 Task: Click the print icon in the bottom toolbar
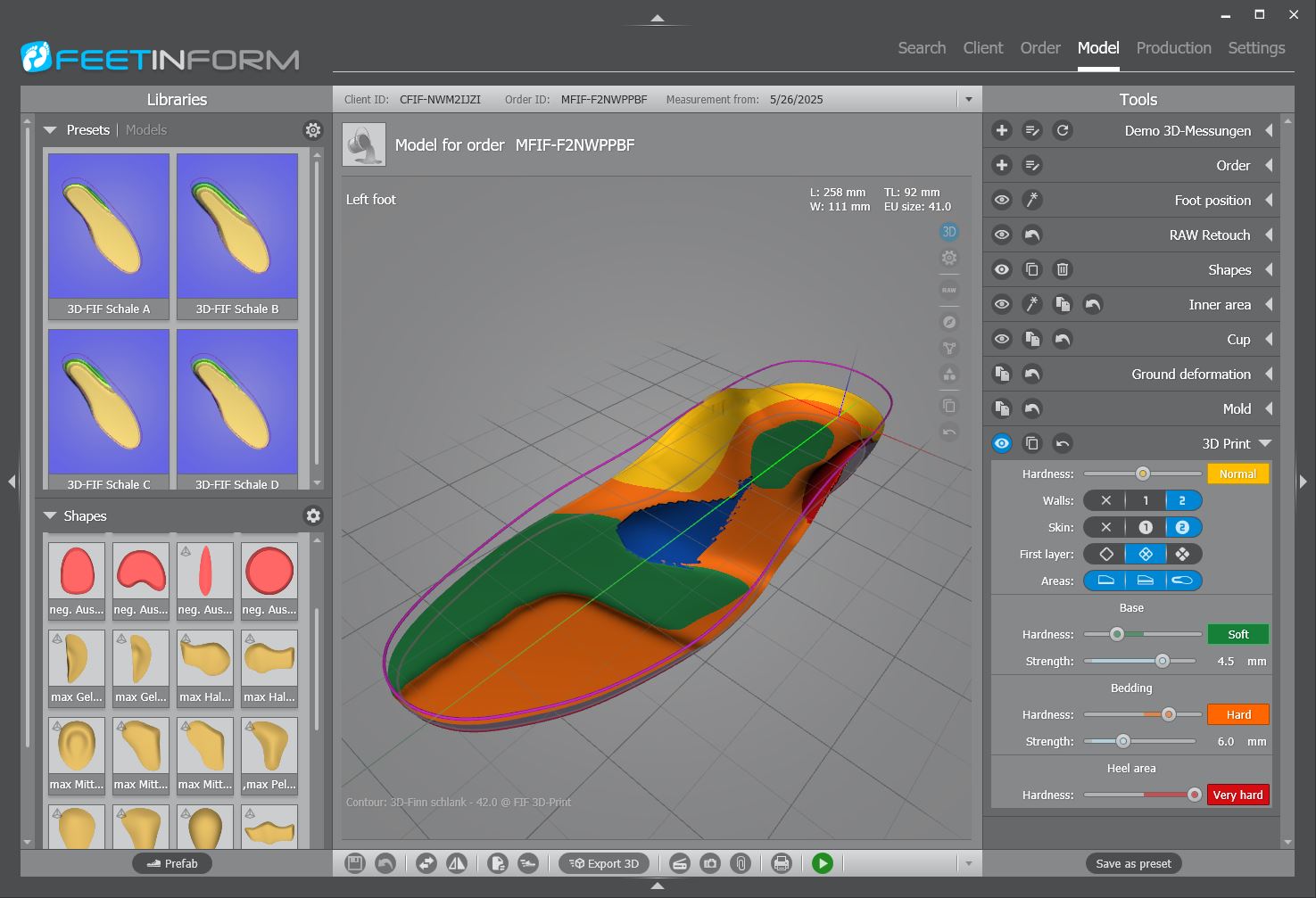tap(781, 863)
